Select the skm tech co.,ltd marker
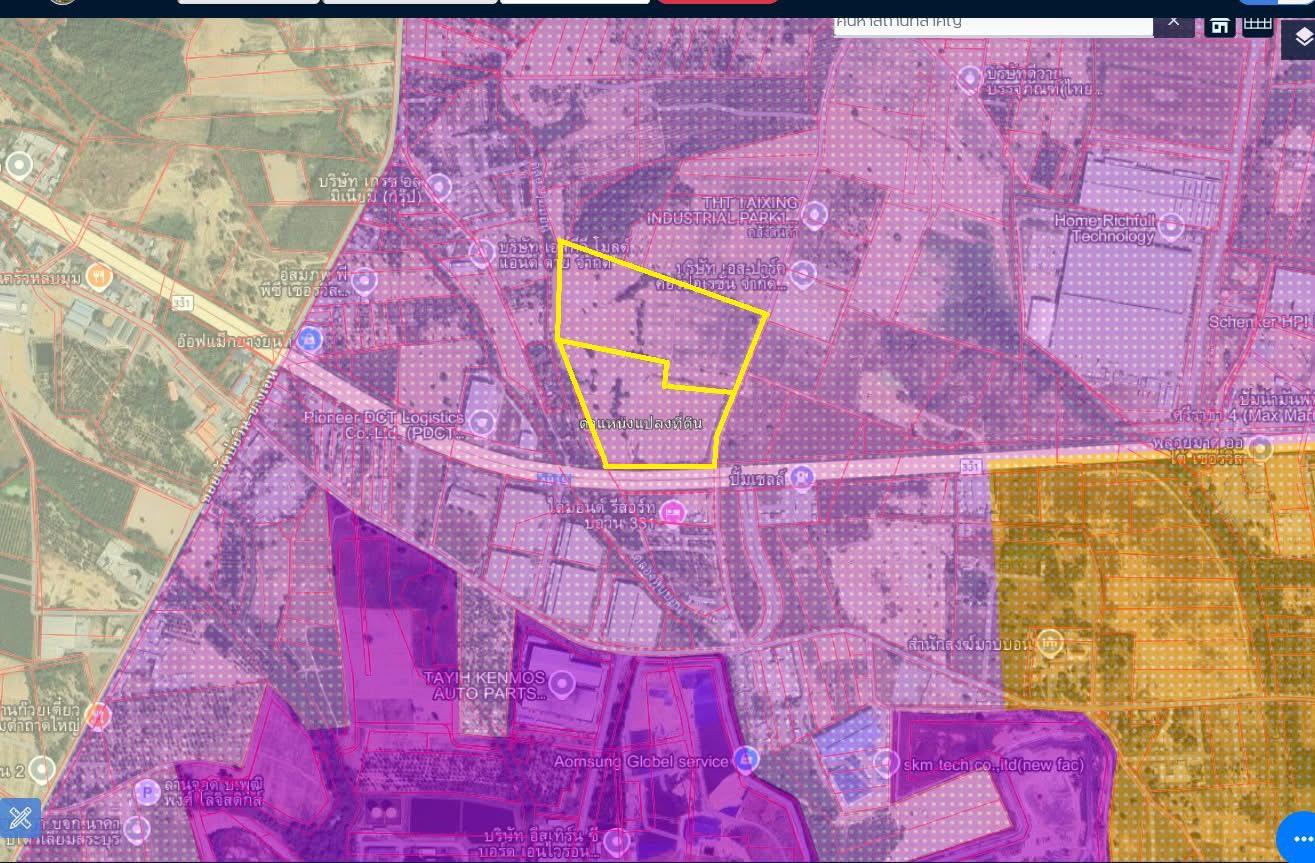 pyautogui.click(x=886, y=765)
